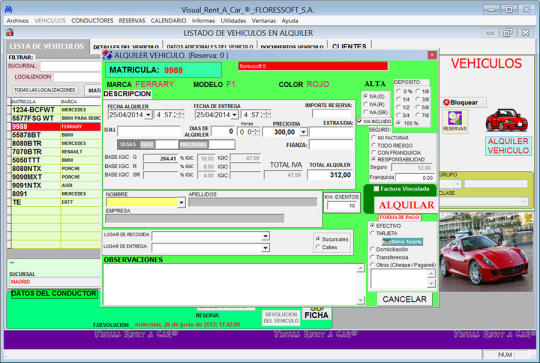Adjust the Horas spinner
This screenshot has width=540, height=363.
256,132
